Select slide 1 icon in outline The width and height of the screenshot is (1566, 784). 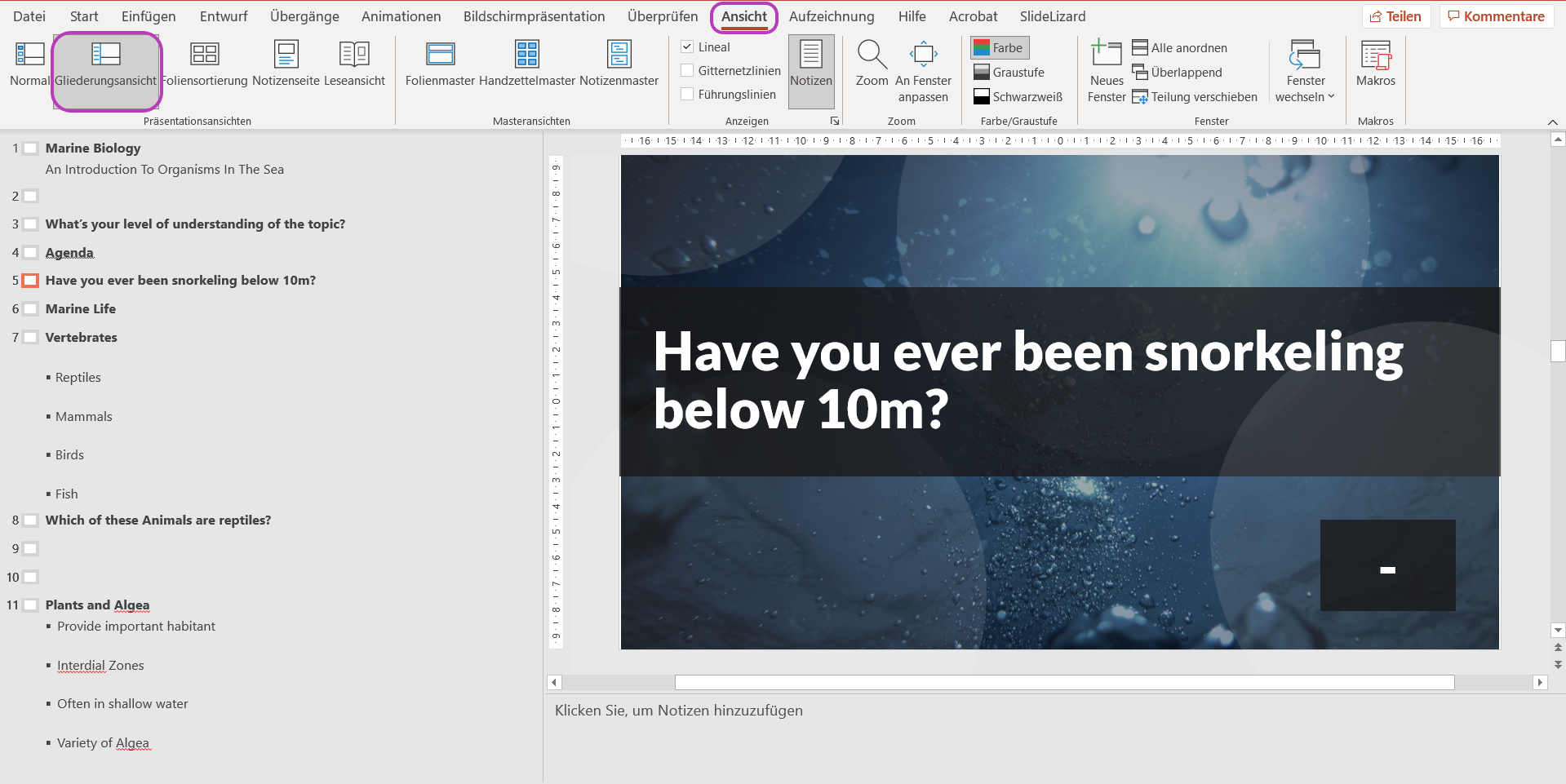point(30,148)
